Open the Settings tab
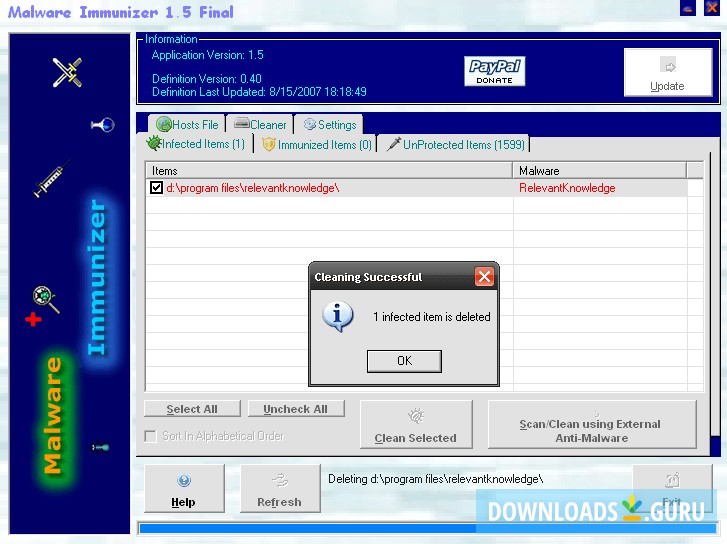727x544 pixels. coord(329,124)
